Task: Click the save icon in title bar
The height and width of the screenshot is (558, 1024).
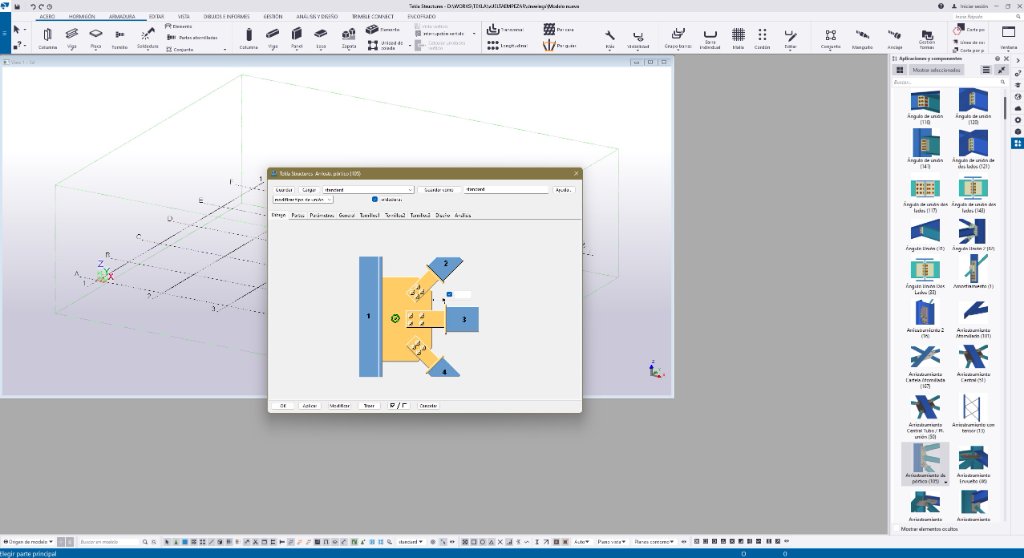Action: [x=17, y=7]
